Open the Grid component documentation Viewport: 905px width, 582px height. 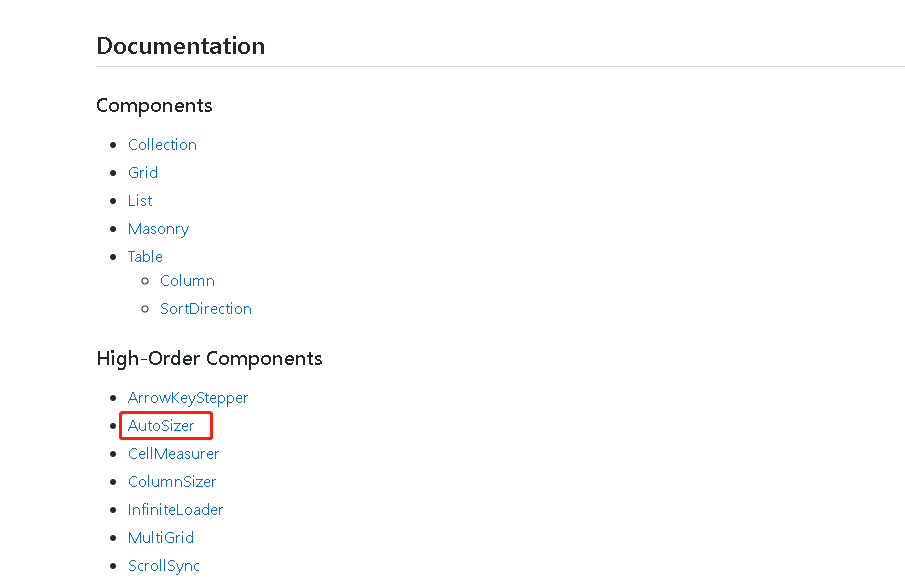[x=143, y=172]
